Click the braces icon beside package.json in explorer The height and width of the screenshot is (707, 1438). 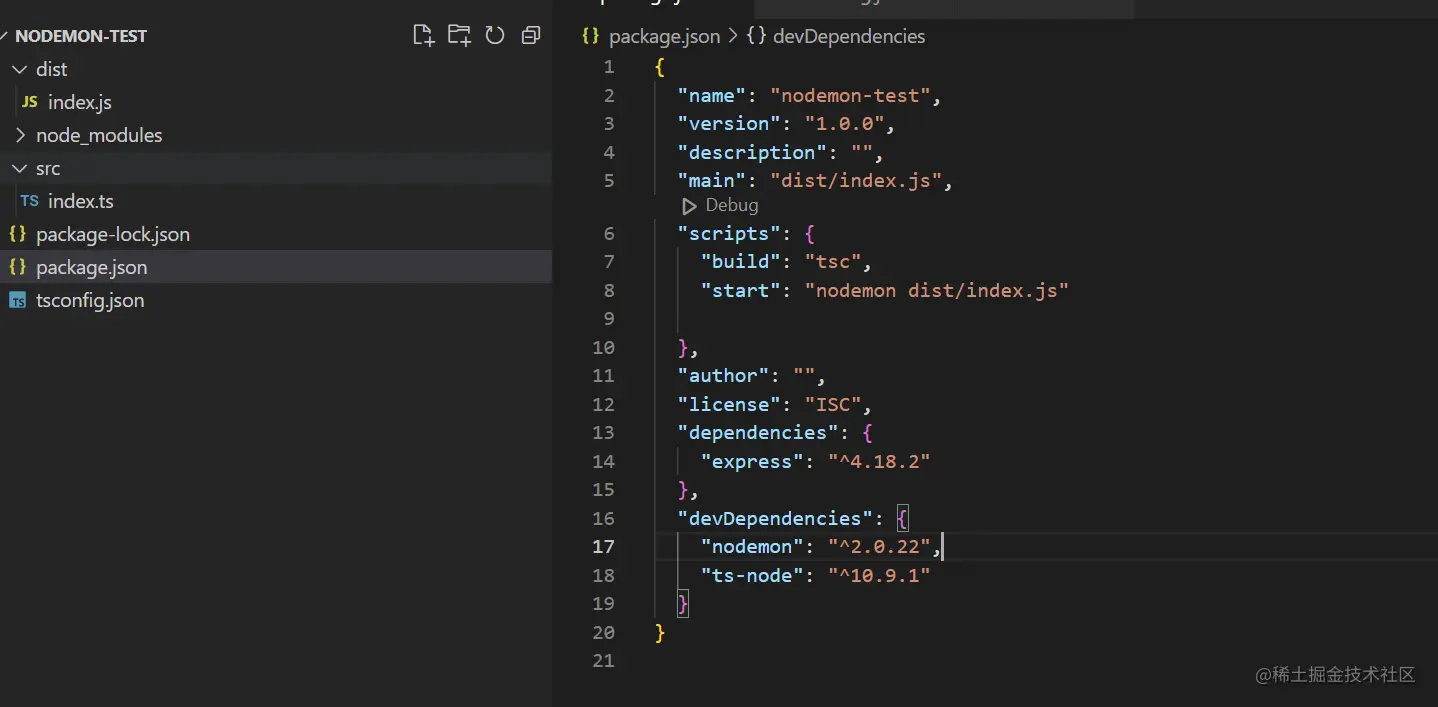pyautogui.click(x=17, y=267)
